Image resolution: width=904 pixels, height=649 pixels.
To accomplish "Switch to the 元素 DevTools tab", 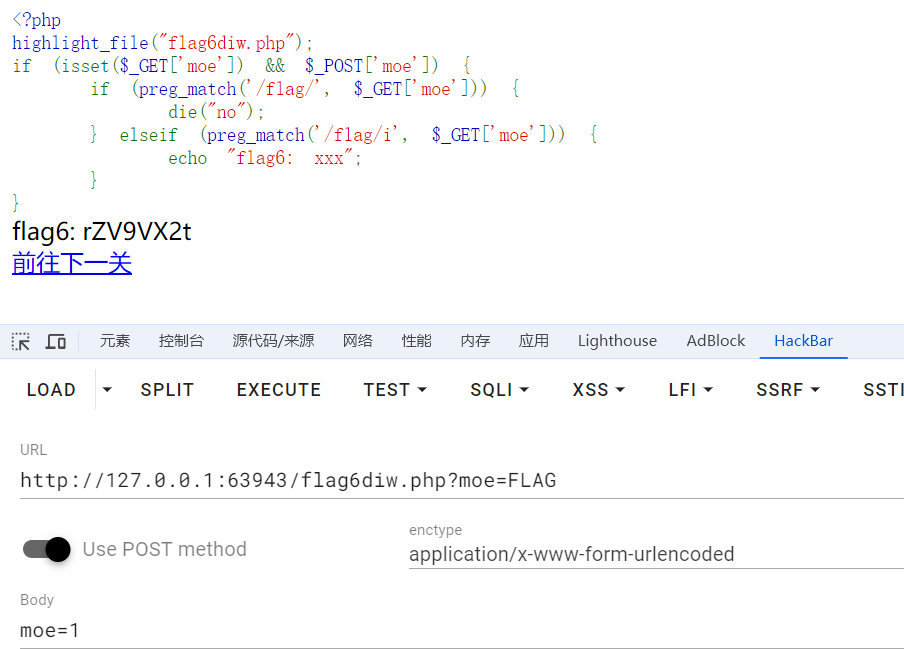I will (x=115, y=341).
